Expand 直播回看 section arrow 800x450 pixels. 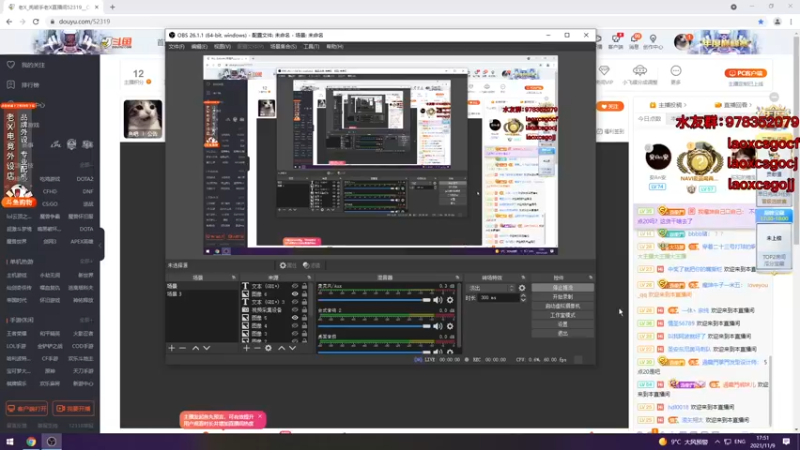(x=751, y=105)
